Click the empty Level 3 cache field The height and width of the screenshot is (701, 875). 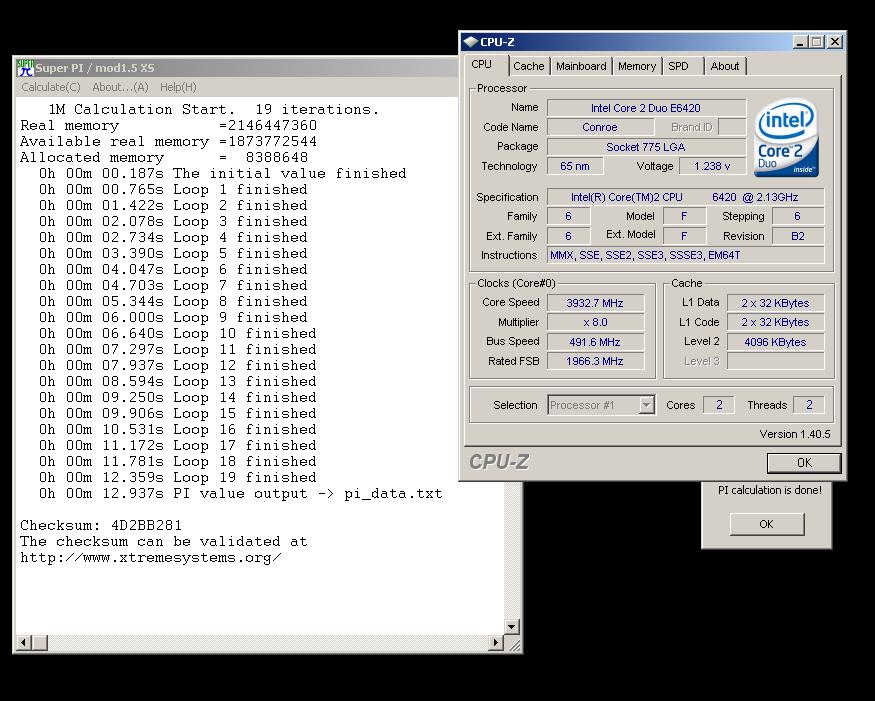pyautogui.click(x=776, y=361)
